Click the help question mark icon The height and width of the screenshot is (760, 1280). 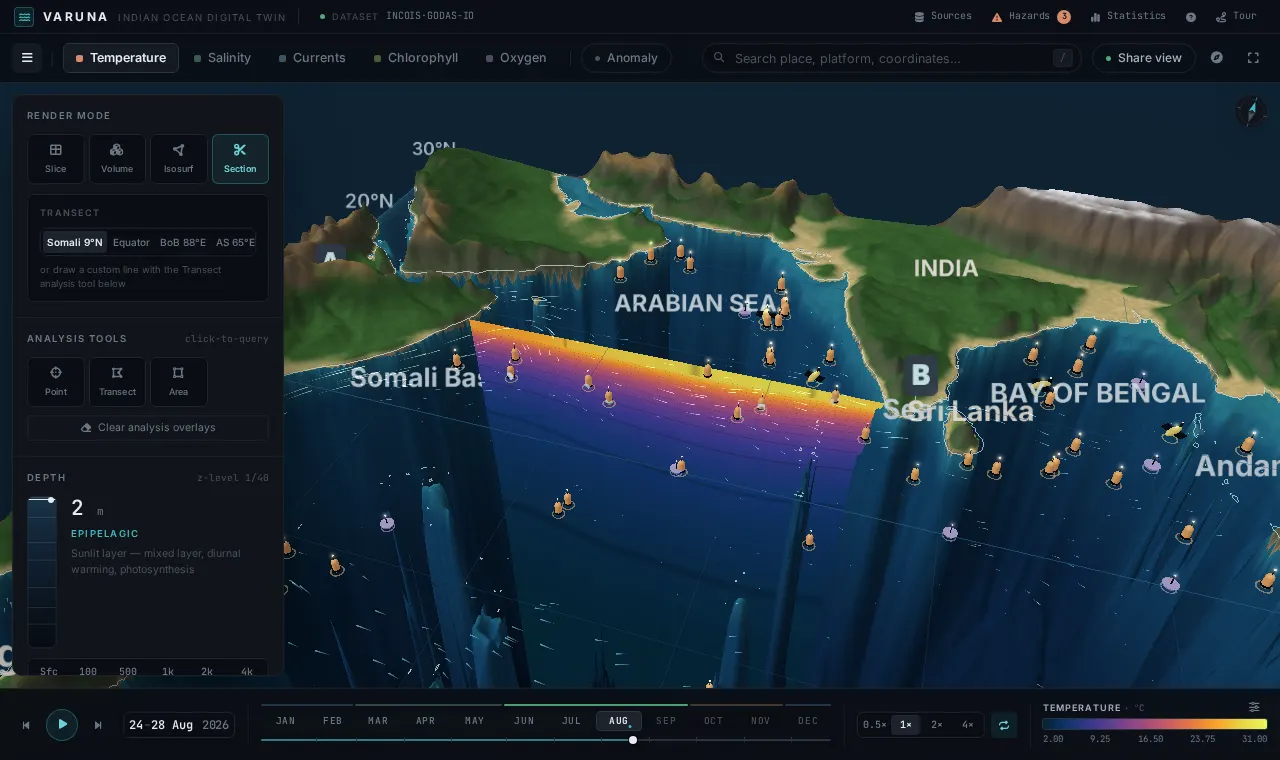click(x=1191, y=17)
